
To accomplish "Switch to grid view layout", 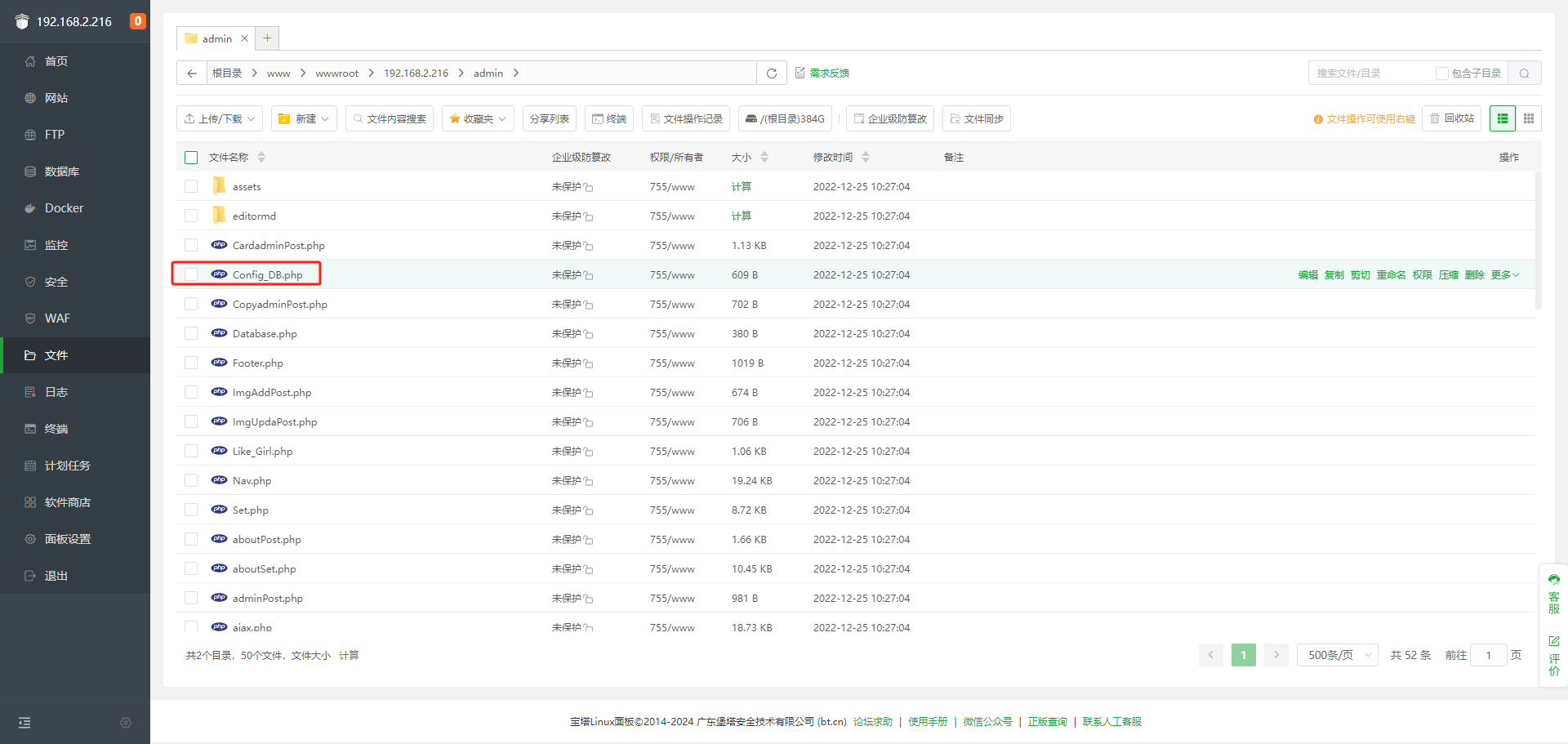I will coord(1529,118).
